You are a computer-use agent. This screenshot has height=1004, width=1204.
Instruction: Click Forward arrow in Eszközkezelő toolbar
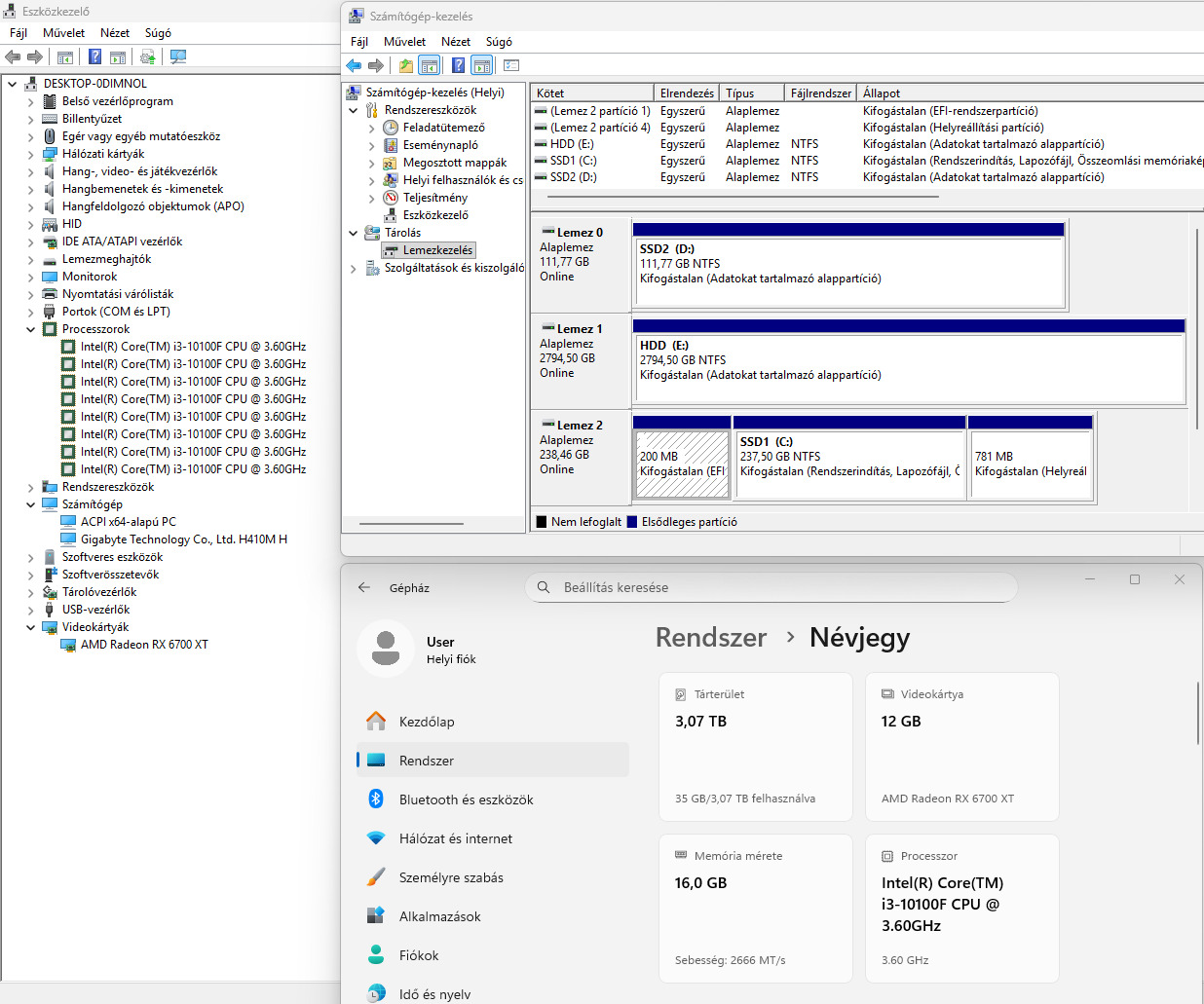[x=35, y=56]
